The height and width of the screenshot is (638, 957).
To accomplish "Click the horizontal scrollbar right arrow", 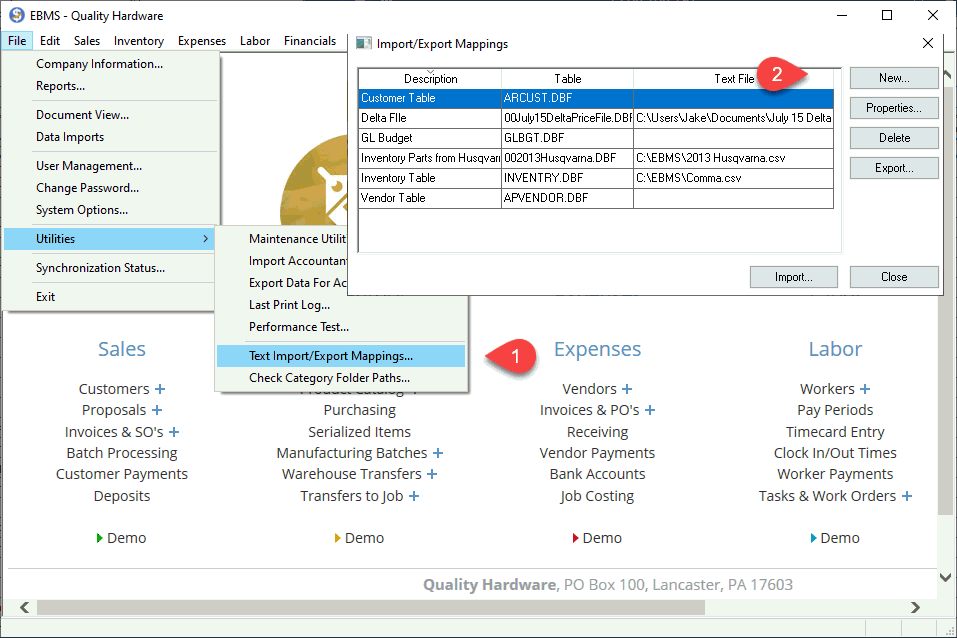I will click(915, 607).
